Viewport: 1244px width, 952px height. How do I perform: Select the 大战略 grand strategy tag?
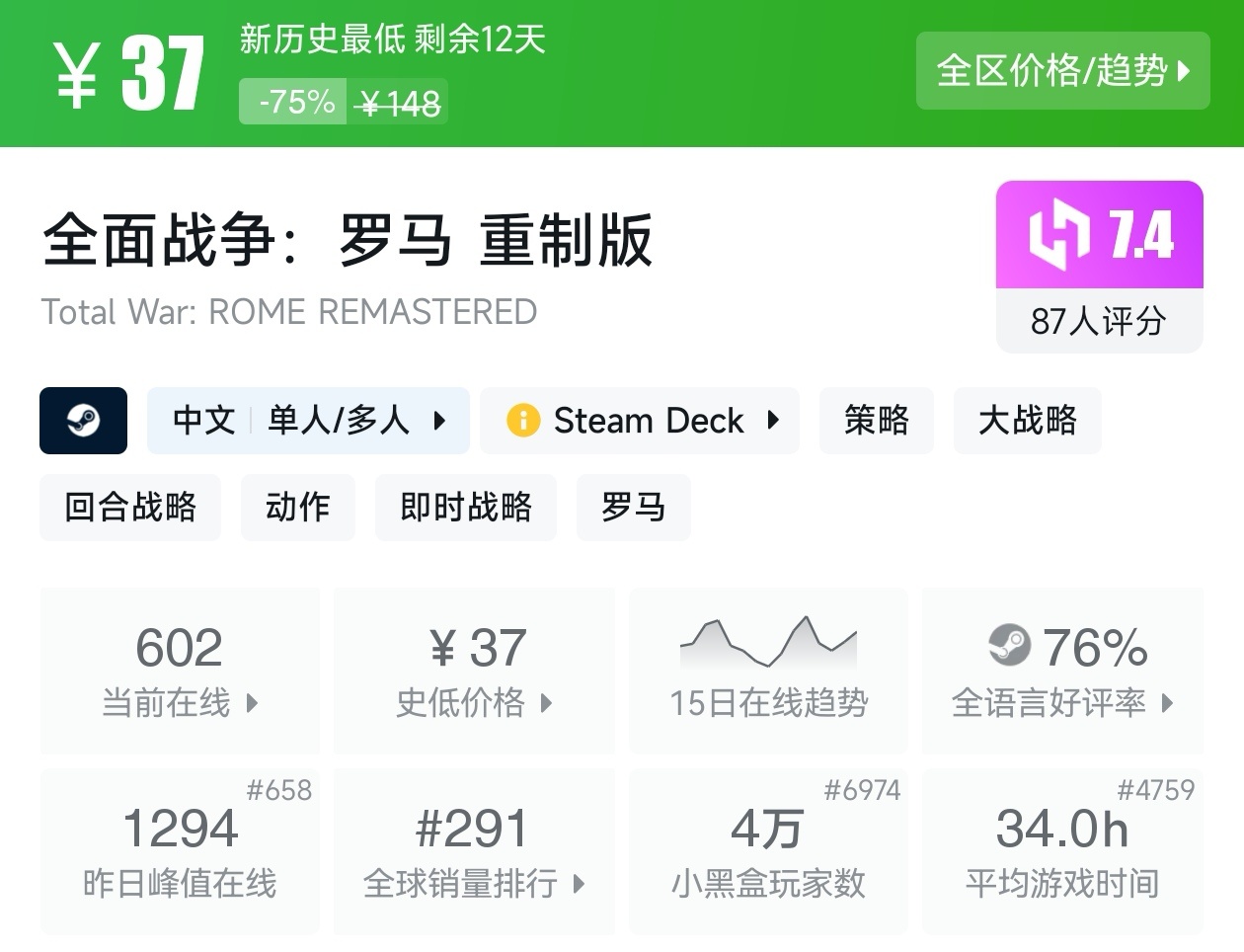pos(1027,421)
